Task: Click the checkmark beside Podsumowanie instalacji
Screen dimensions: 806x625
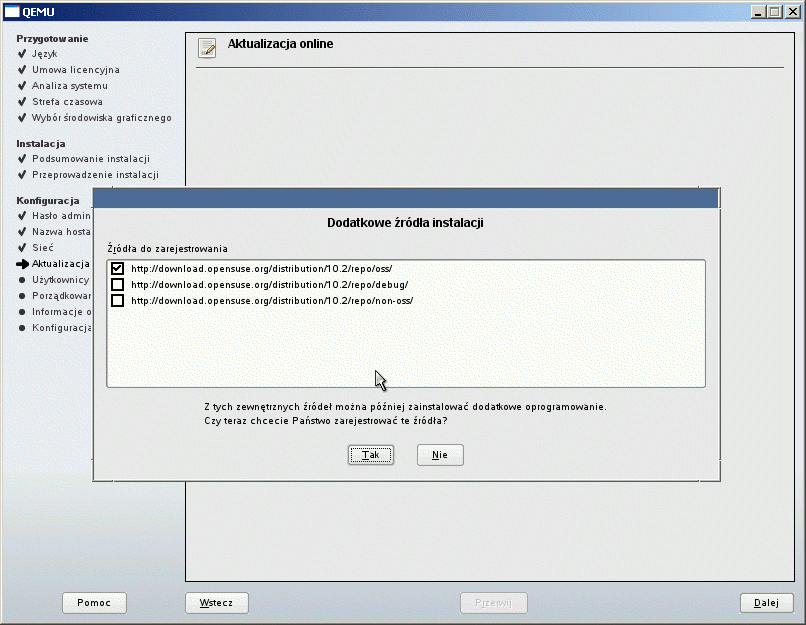Action: pyautogui.click(x=22, y=159)
